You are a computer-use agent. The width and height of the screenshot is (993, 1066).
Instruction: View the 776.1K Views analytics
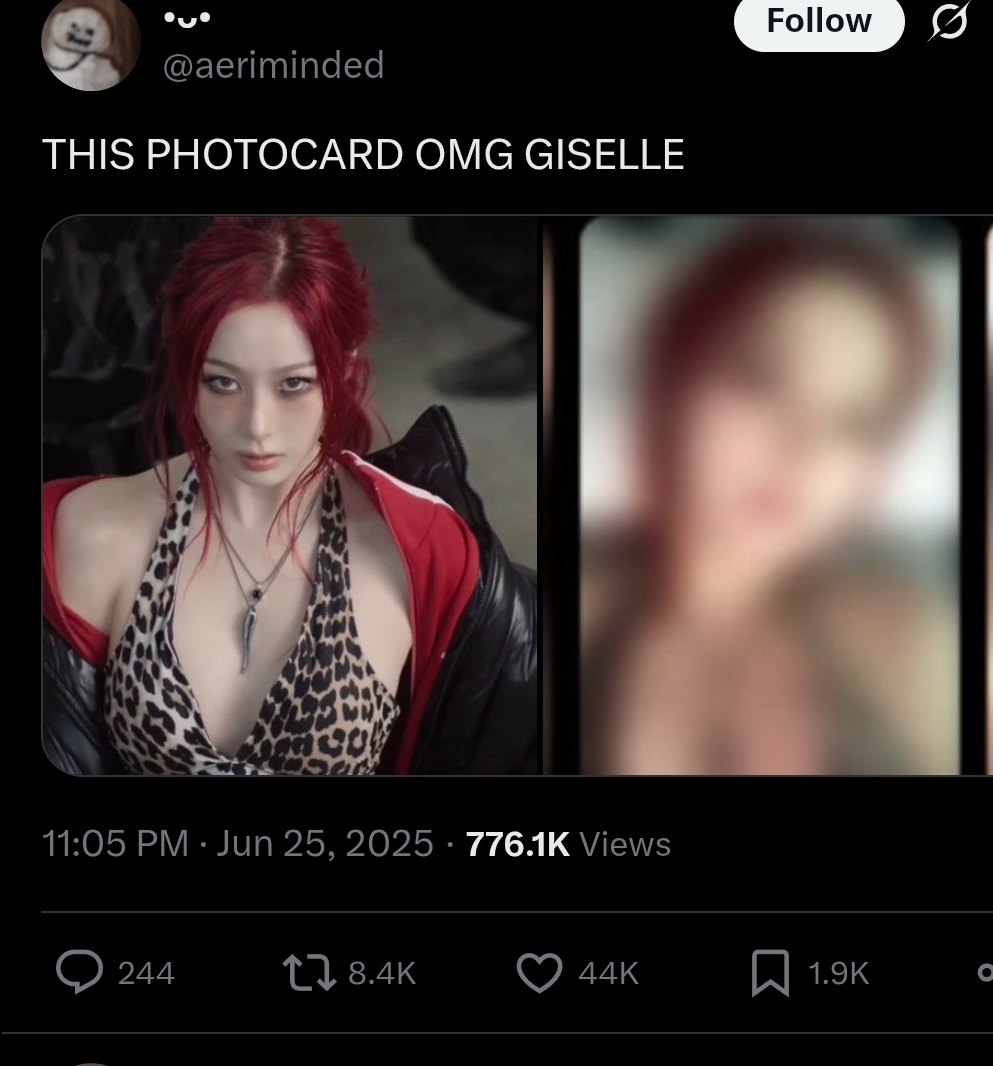(x=568, y=844)
